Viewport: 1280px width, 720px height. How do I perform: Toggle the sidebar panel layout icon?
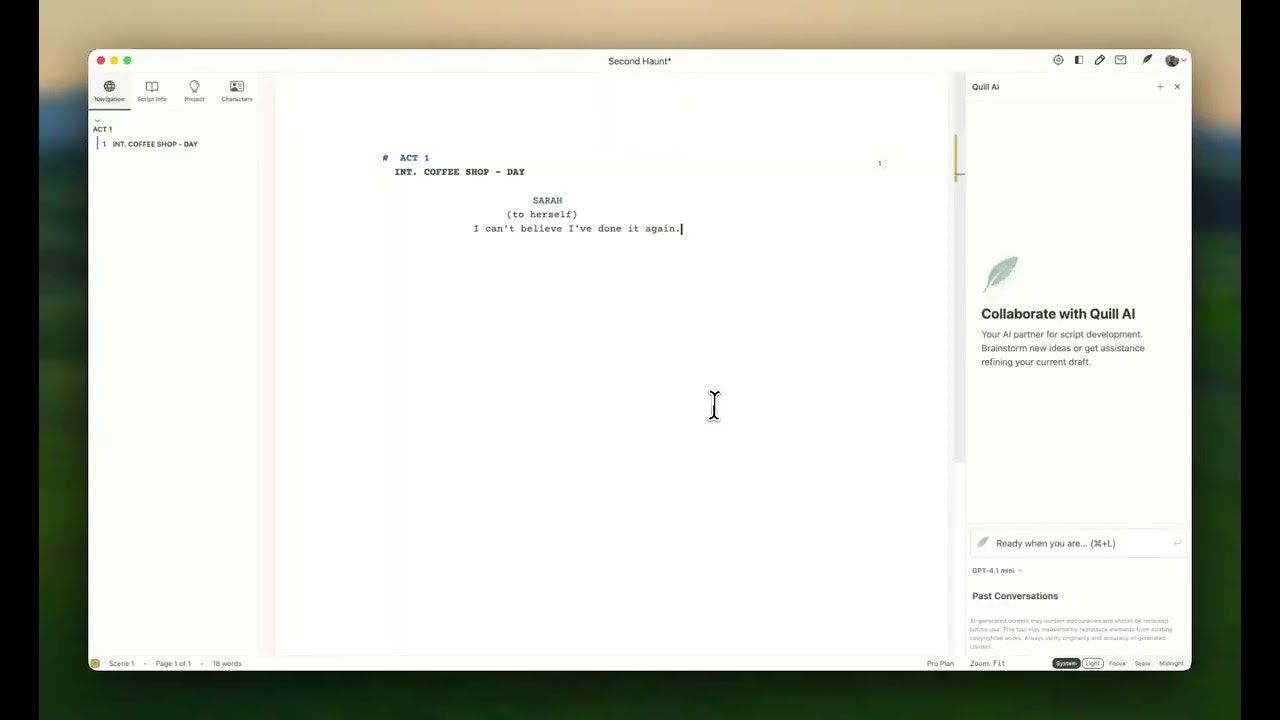[x=1079, y=60]
